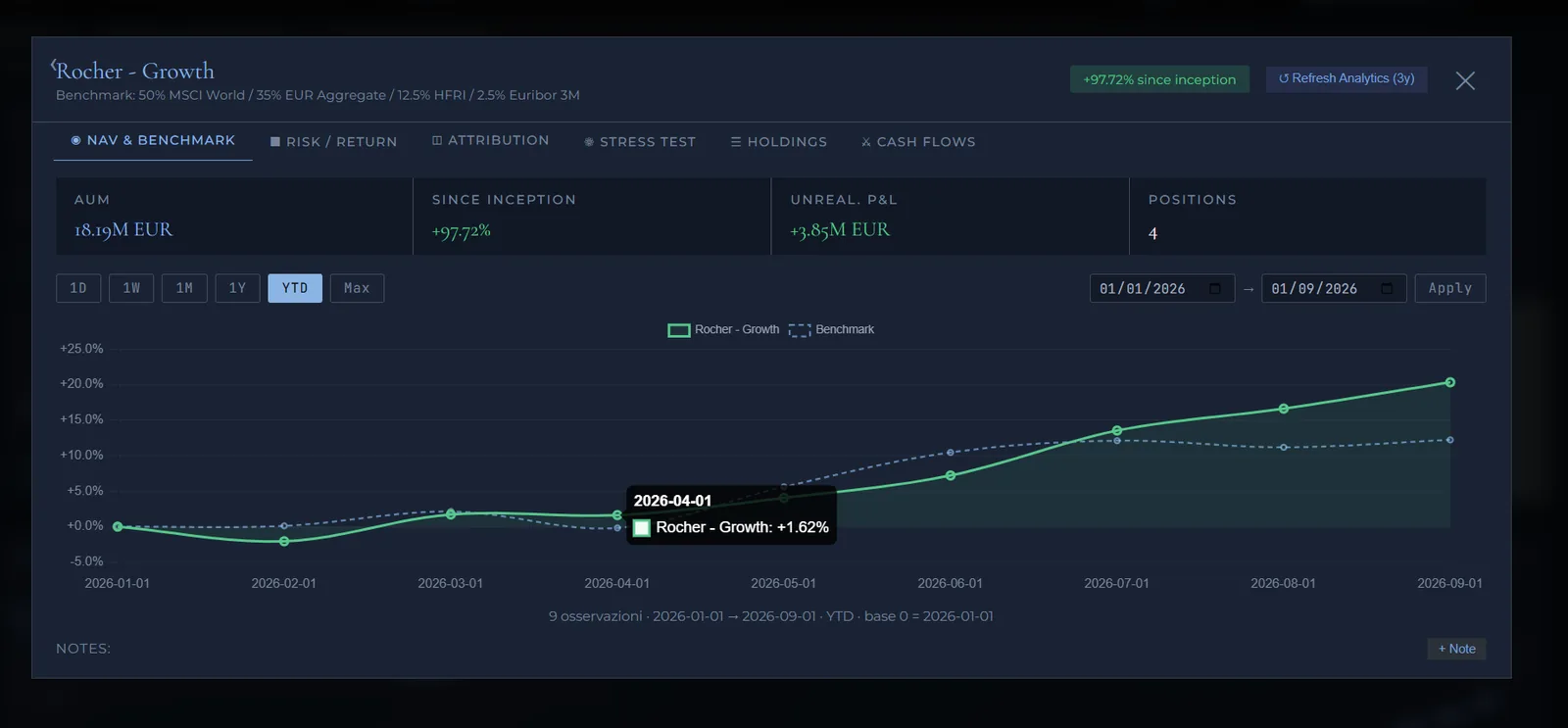
Task: Click the Positions count 4
Action: [x=1152, y=233]
